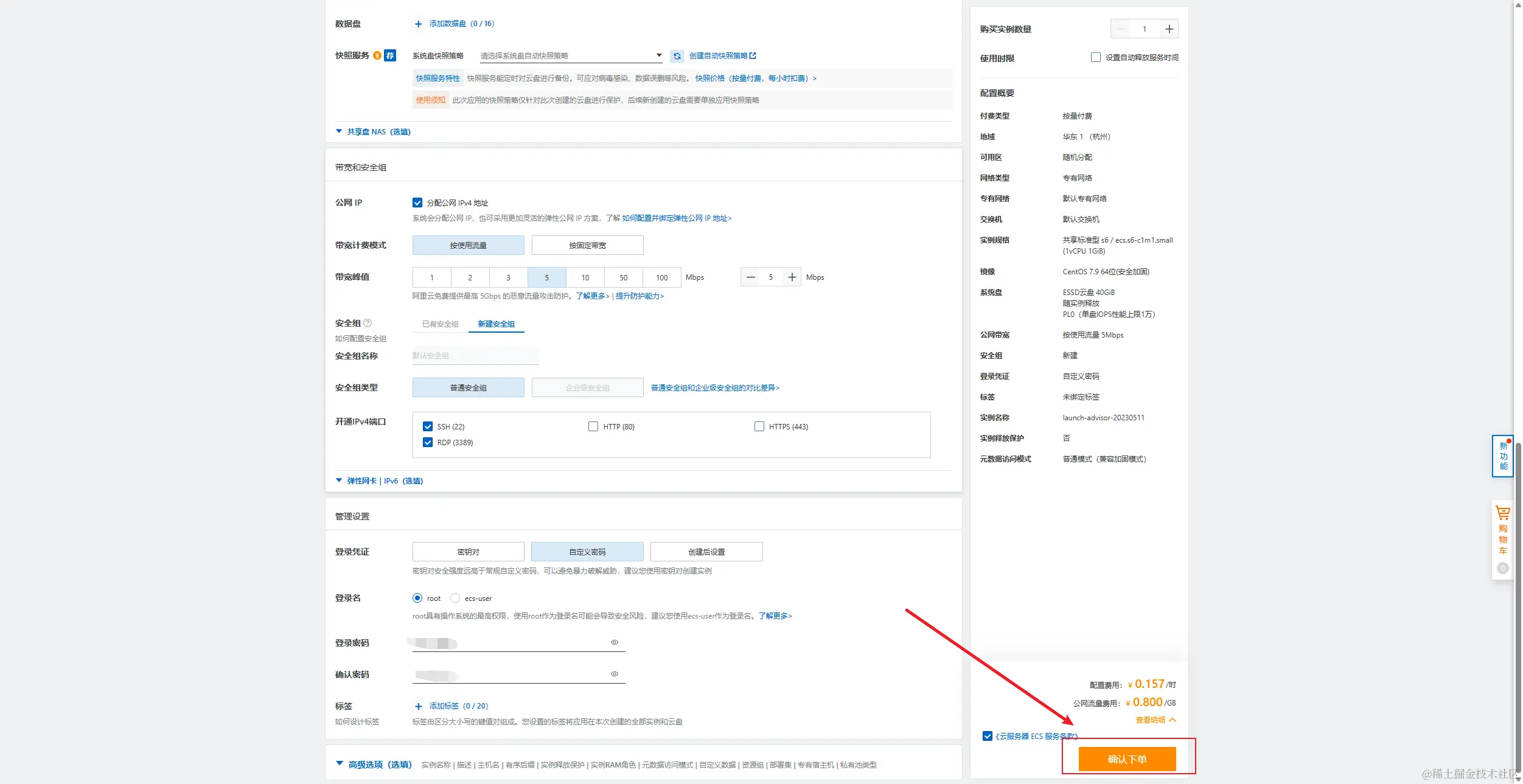Screen dimensions: 1523x784
Task: Increase bandwidth peak value with plus icon
Action: click(x=792, y=277)
